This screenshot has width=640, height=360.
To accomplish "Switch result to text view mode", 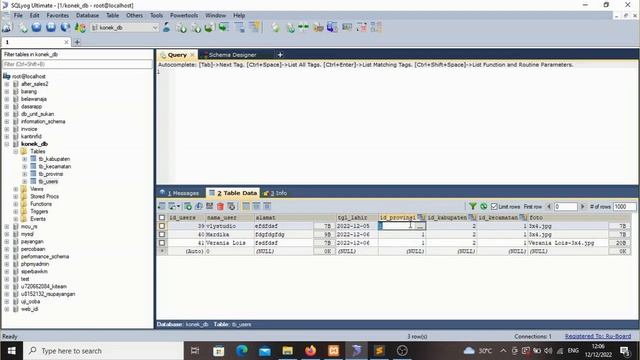I will (267, 206).
